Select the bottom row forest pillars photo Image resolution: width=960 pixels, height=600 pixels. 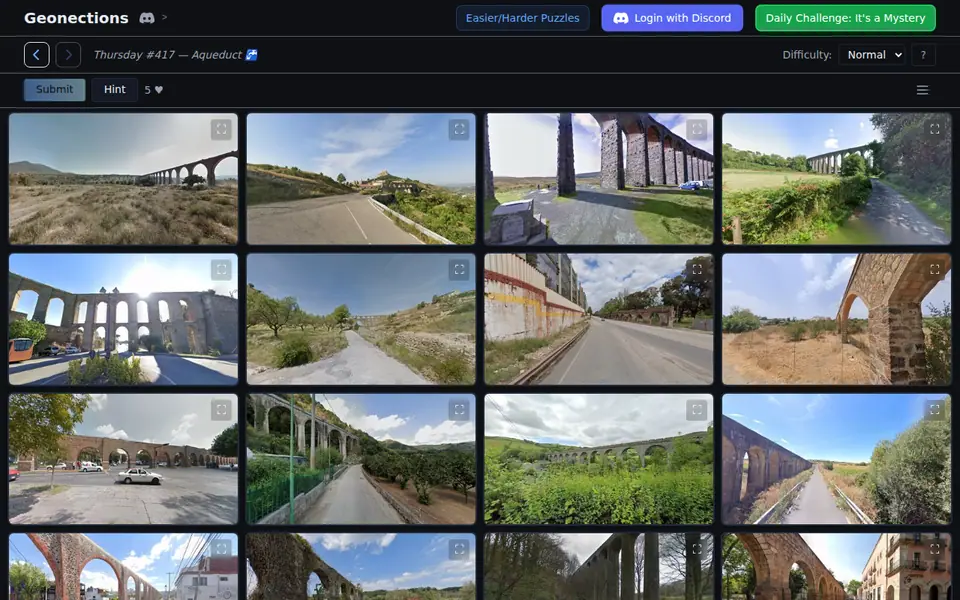[599, 567]
